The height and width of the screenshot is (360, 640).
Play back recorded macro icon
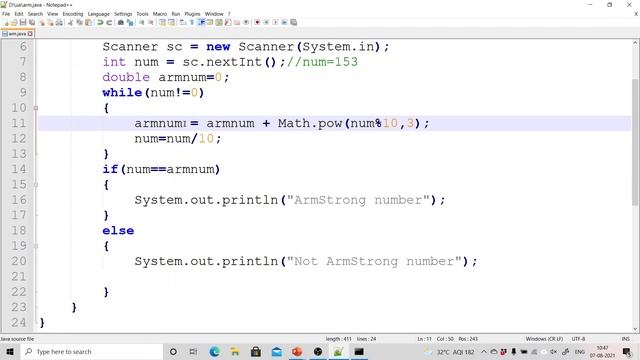275,22
